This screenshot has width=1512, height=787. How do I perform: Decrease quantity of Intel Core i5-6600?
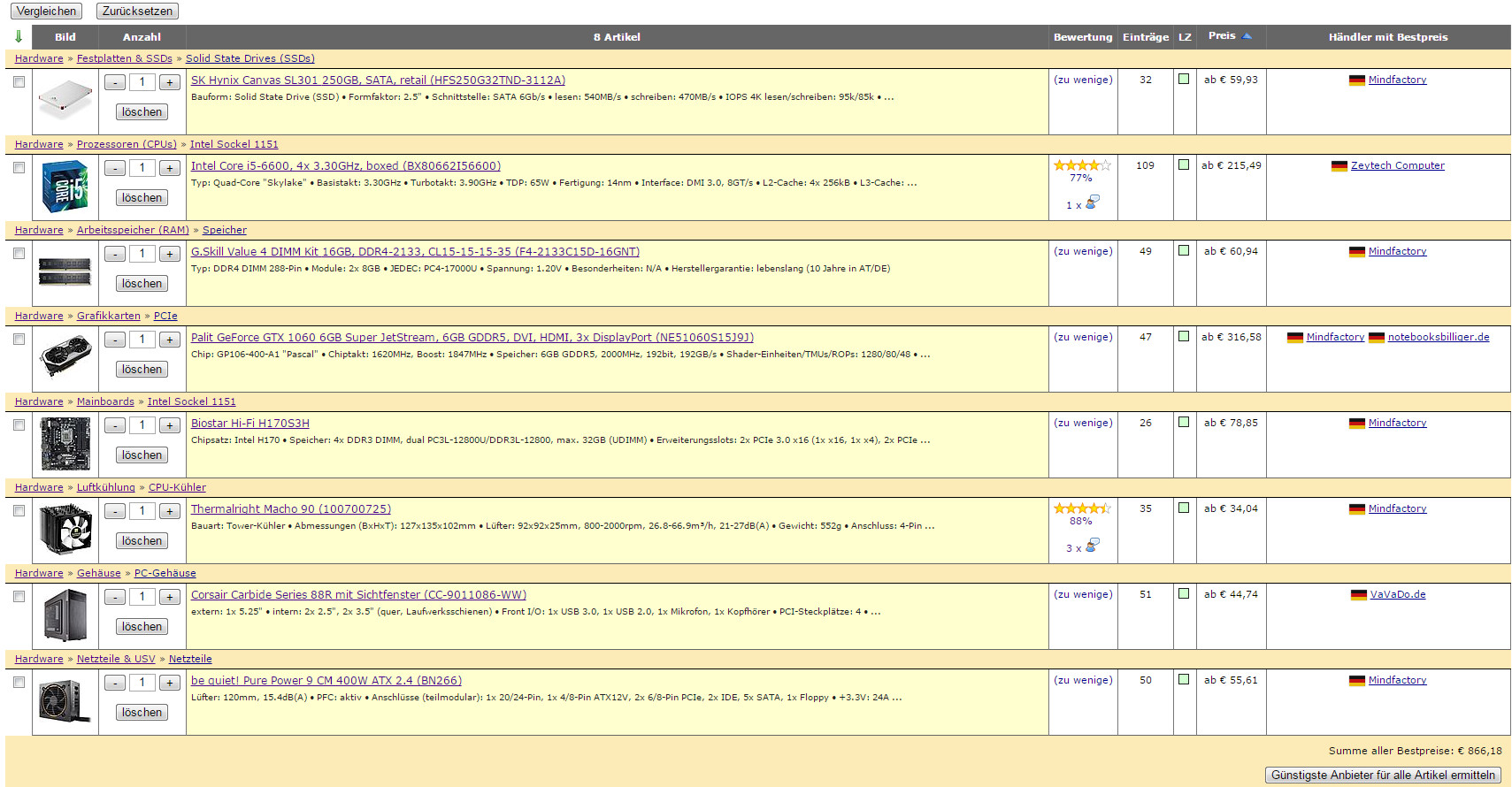click(115, 168)
